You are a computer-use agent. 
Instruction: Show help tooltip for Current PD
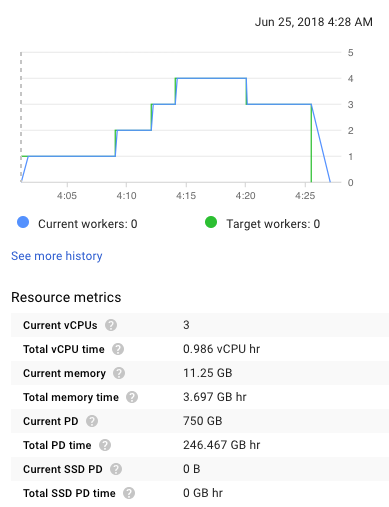(92, 421)
